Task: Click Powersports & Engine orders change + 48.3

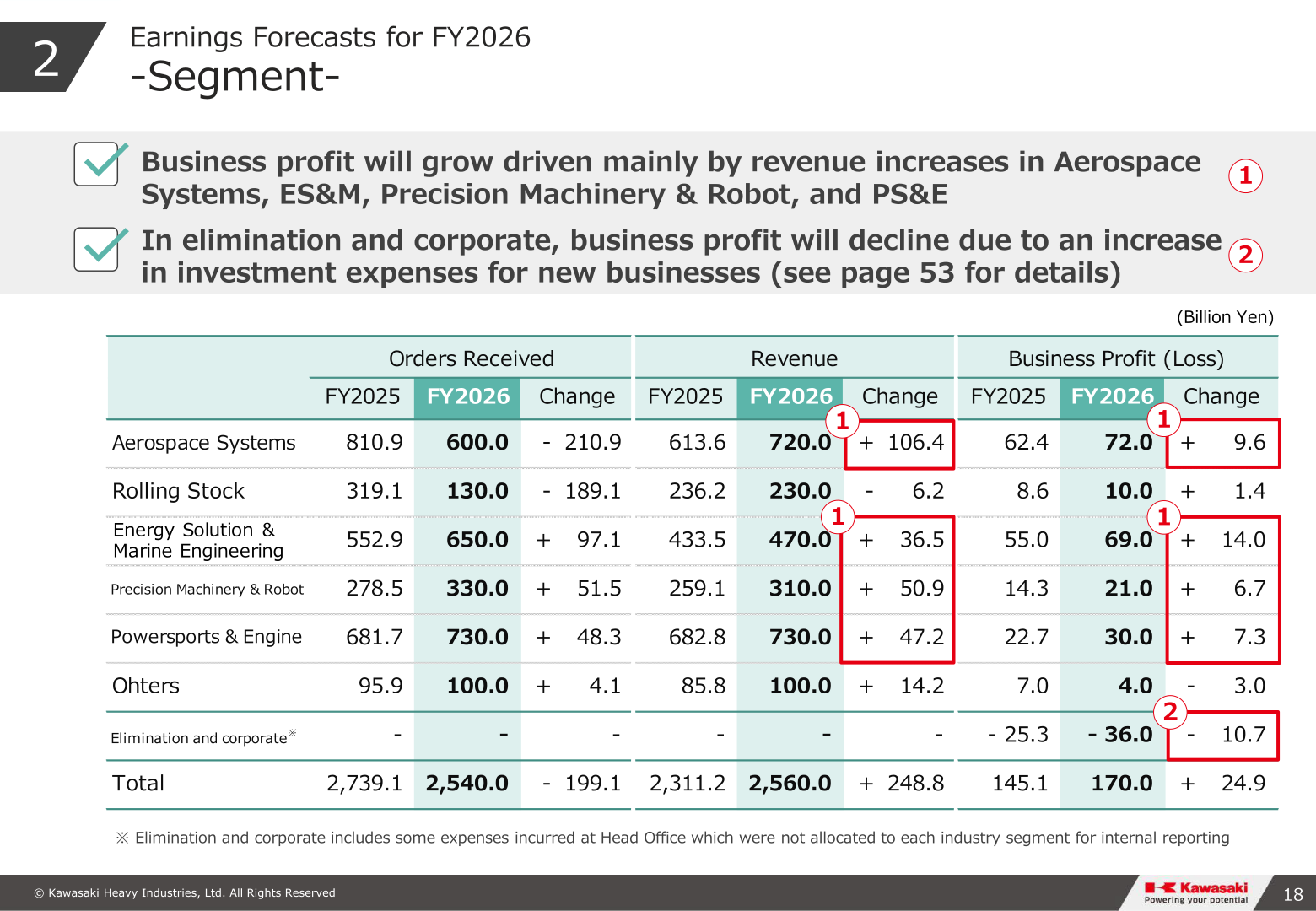Action: tap(579, 637)
